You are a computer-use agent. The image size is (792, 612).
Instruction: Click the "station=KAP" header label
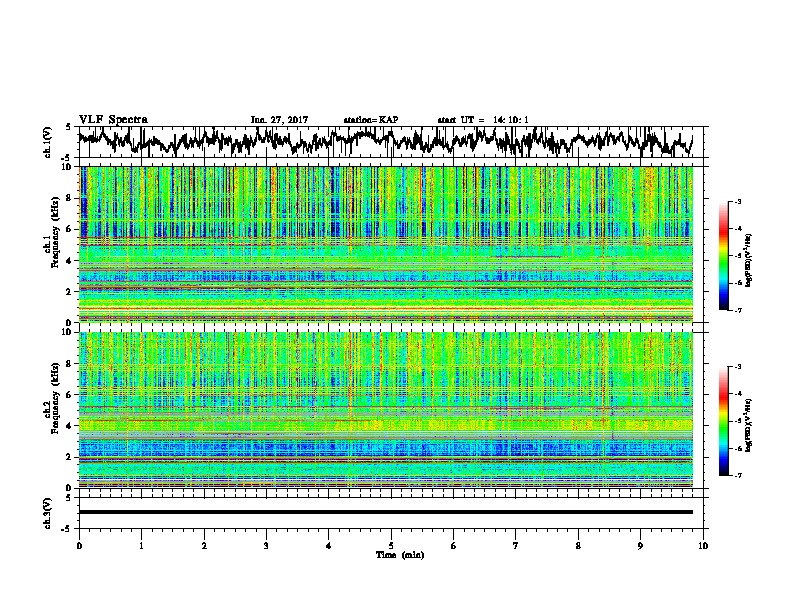coord(371,120)
